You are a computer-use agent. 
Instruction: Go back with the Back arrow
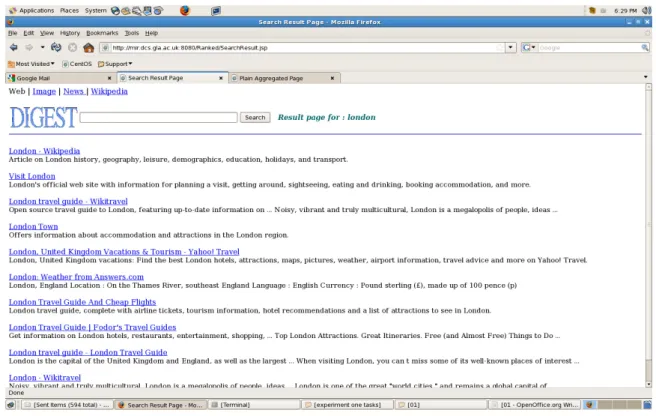[13, 47]
